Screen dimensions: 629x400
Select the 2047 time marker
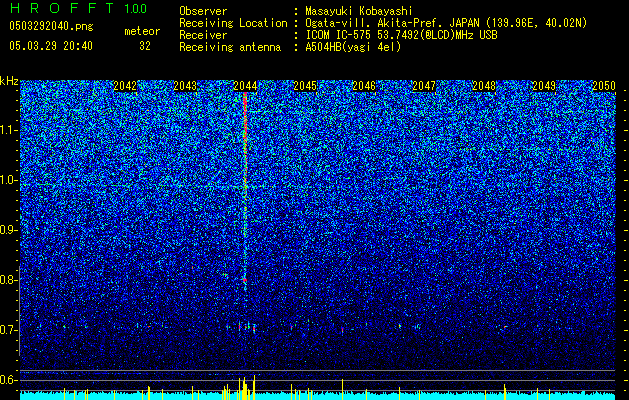pyautogui.click(x=424, y=86)
